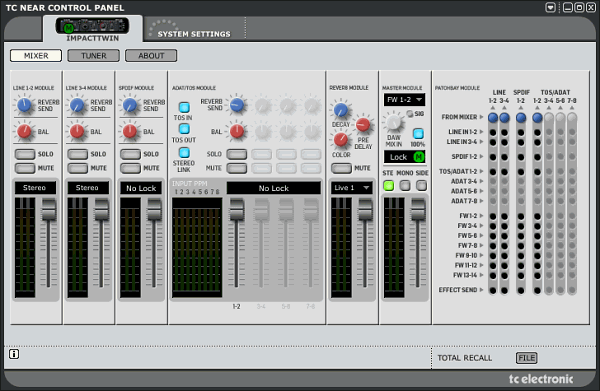Click the green M indicator beside Lock
Viewport: 600px width, 391px height.
[x=419, y=156]
